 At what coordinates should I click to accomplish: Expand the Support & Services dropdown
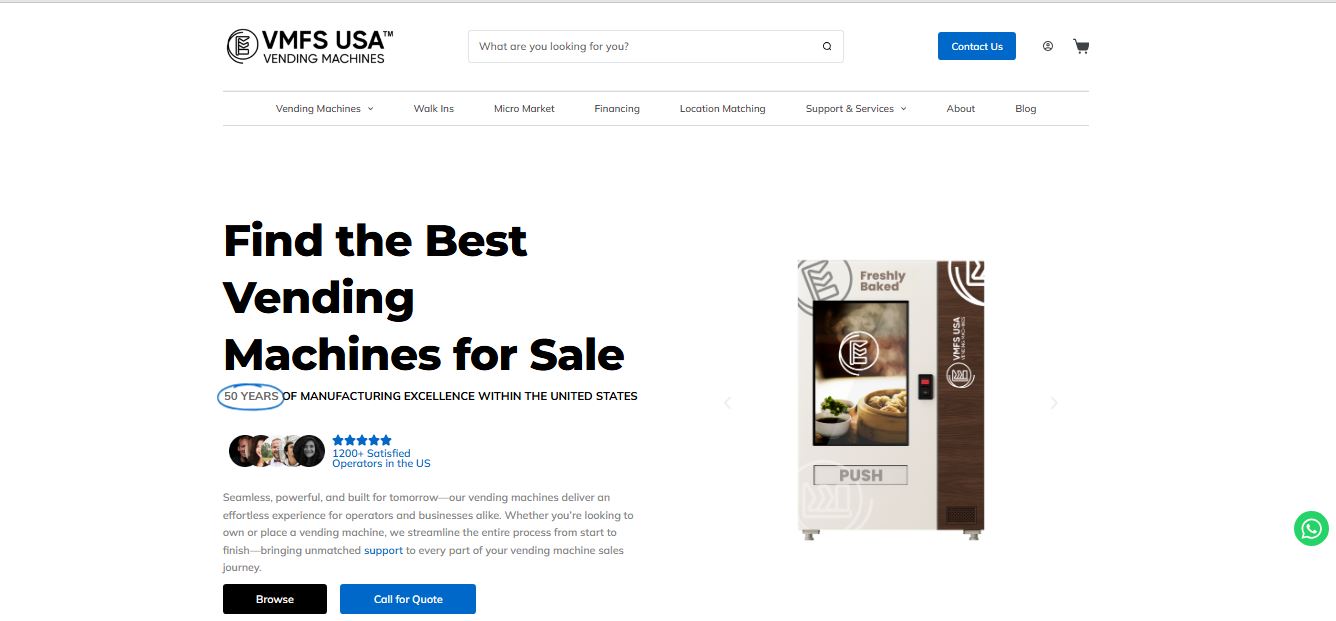(856, 109)
